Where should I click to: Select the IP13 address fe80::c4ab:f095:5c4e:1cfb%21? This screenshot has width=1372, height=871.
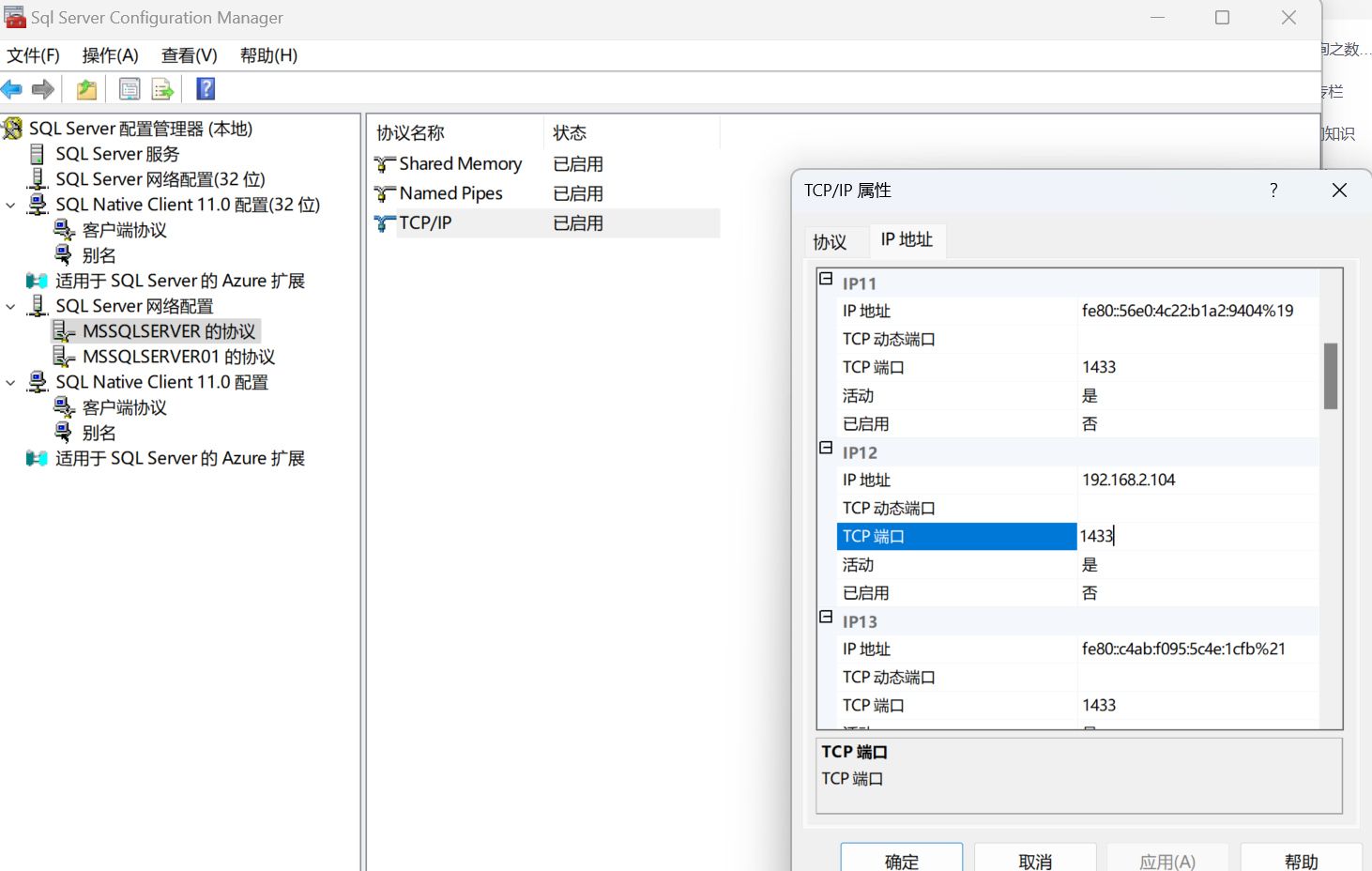point(1183,649)
